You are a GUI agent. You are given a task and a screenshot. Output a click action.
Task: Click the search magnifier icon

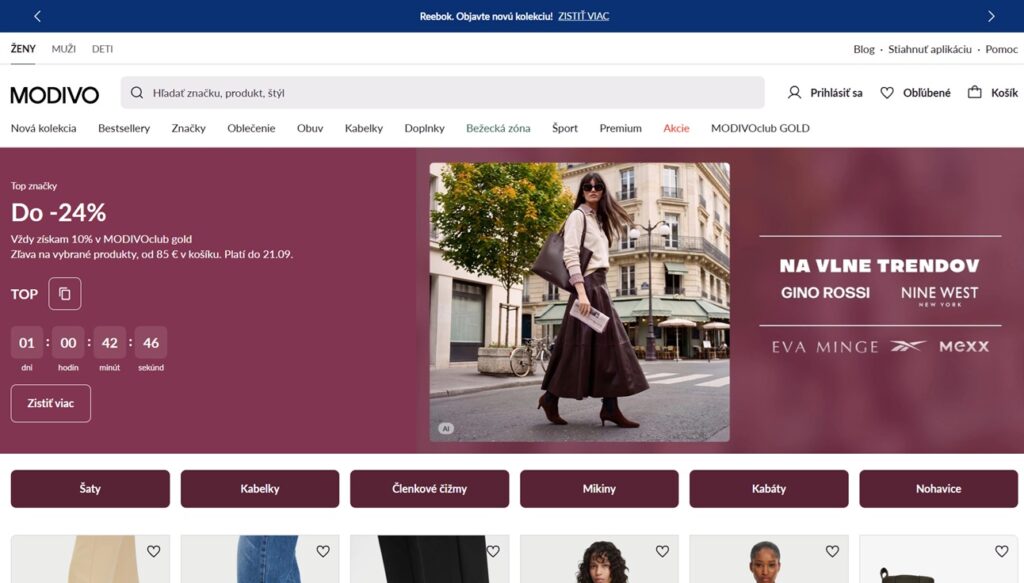[136, 93]
